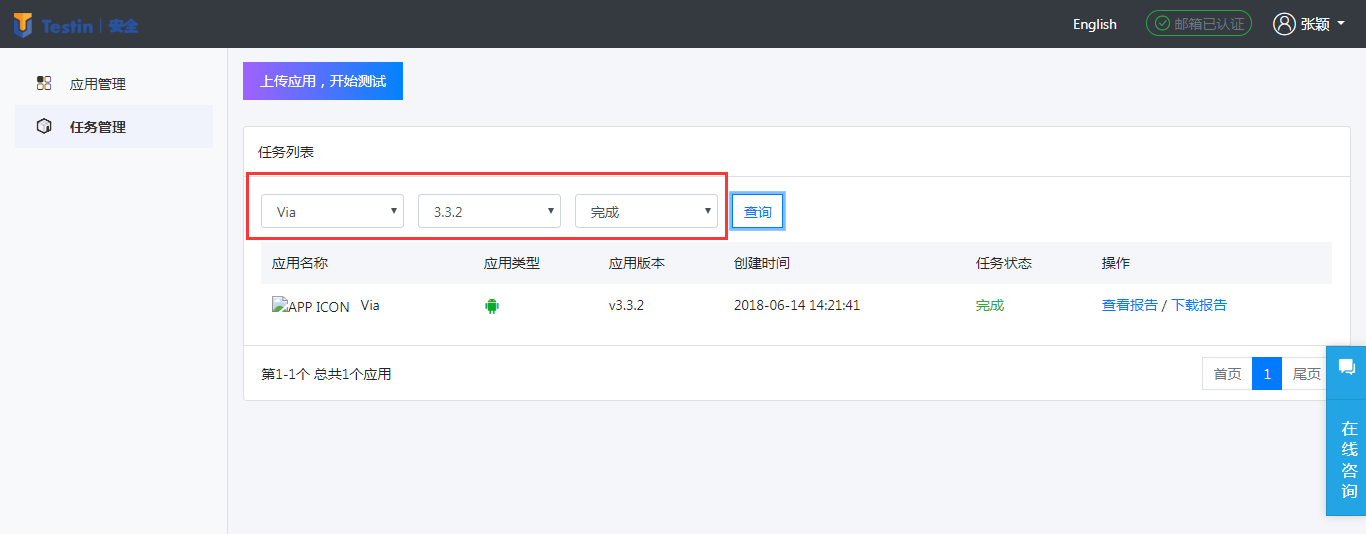Open the app name dropdown showing Via

(x=332, y=211)
